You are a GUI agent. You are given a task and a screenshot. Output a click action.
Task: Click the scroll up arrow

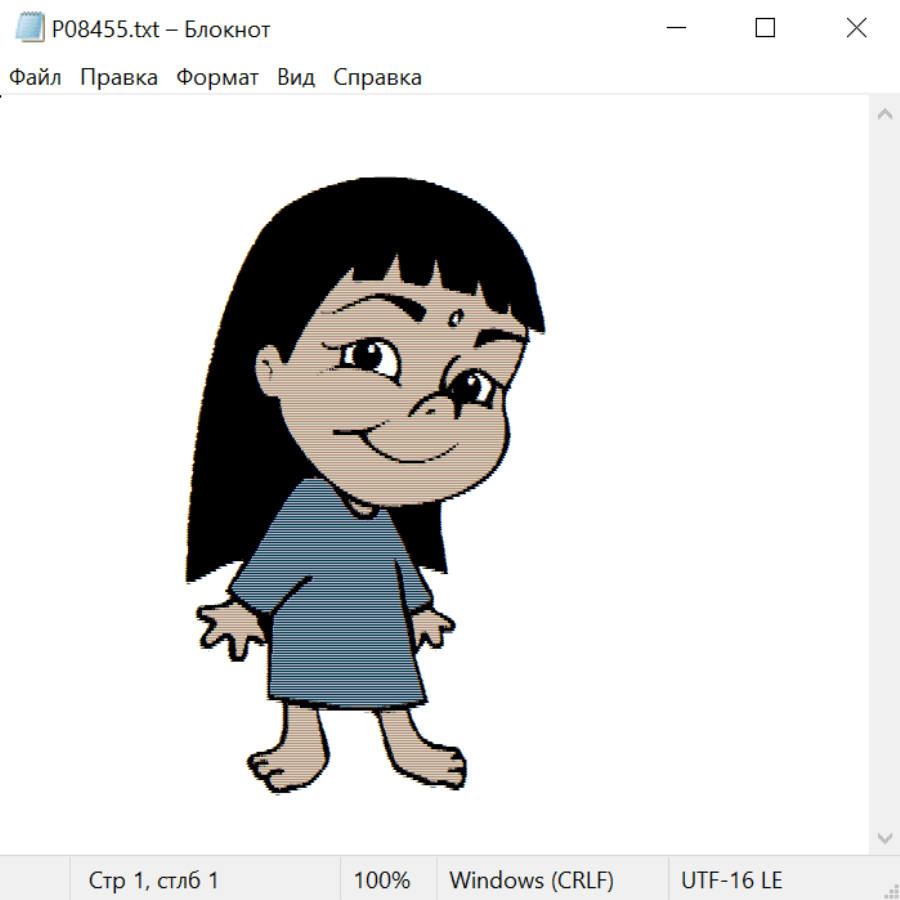pos(884,114)
